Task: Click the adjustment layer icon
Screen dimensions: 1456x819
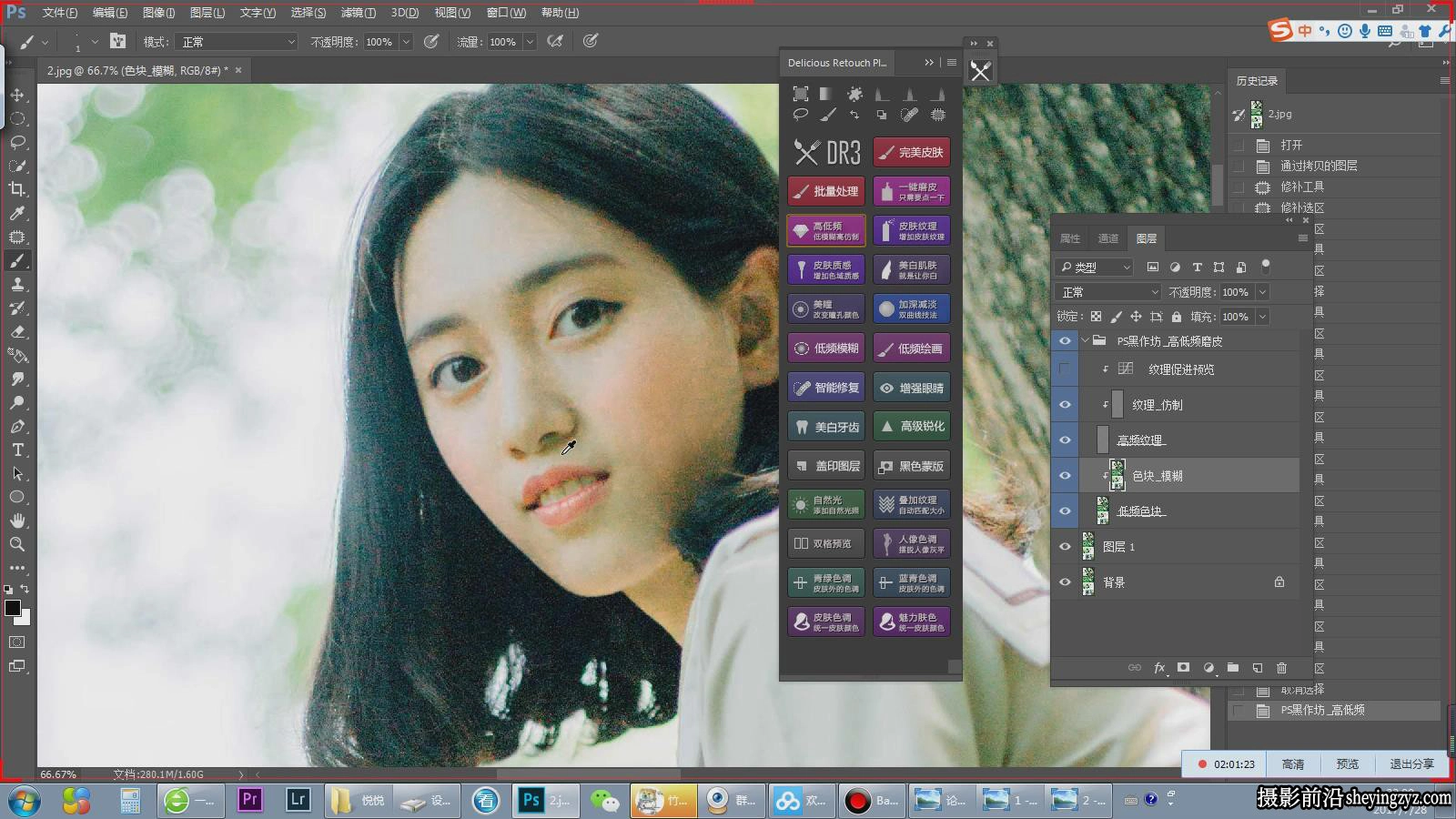Action: tap(1208, 667)
